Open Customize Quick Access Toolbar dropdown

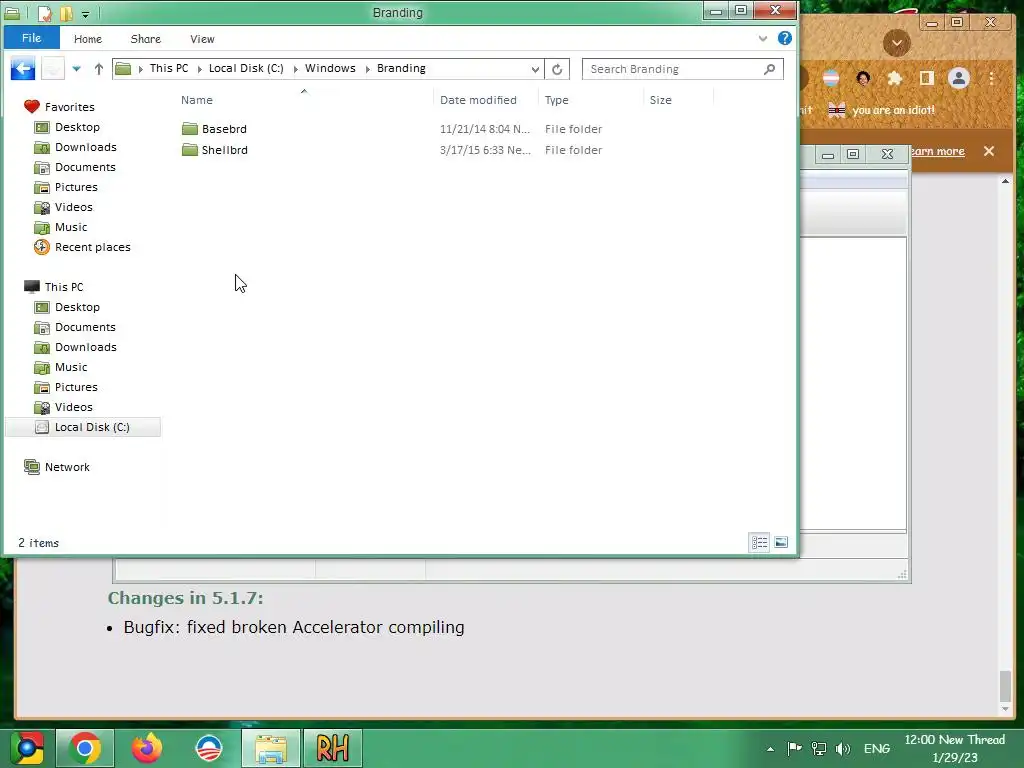pos(86,14)
